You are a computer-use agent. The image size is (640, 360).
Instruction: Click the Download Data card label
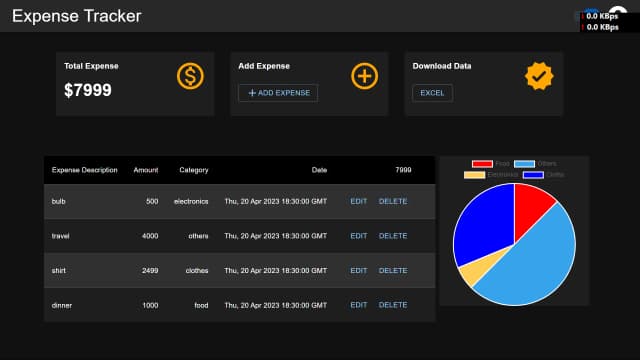click(442, 66)
